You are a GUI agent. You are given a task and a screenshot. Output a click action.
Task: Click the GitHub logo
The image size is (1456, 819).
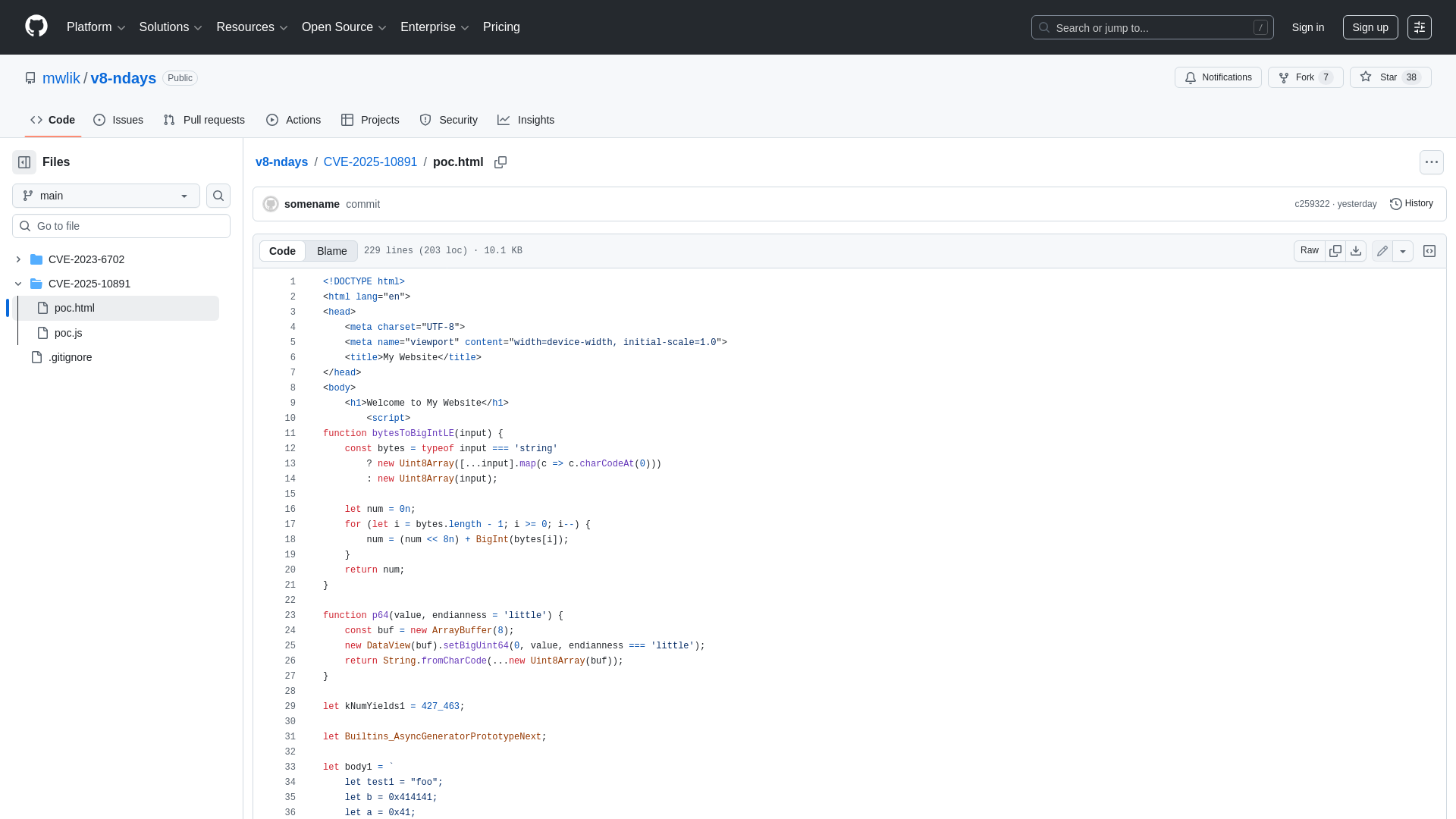pyautogui.click(x=35, y=27)
